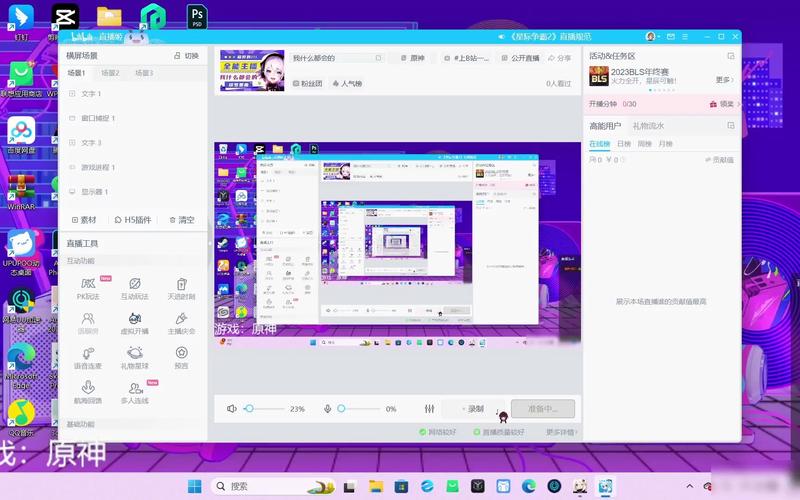800x500 pixels.
Task: Open the mail icon in title bar
Action: 670,37
